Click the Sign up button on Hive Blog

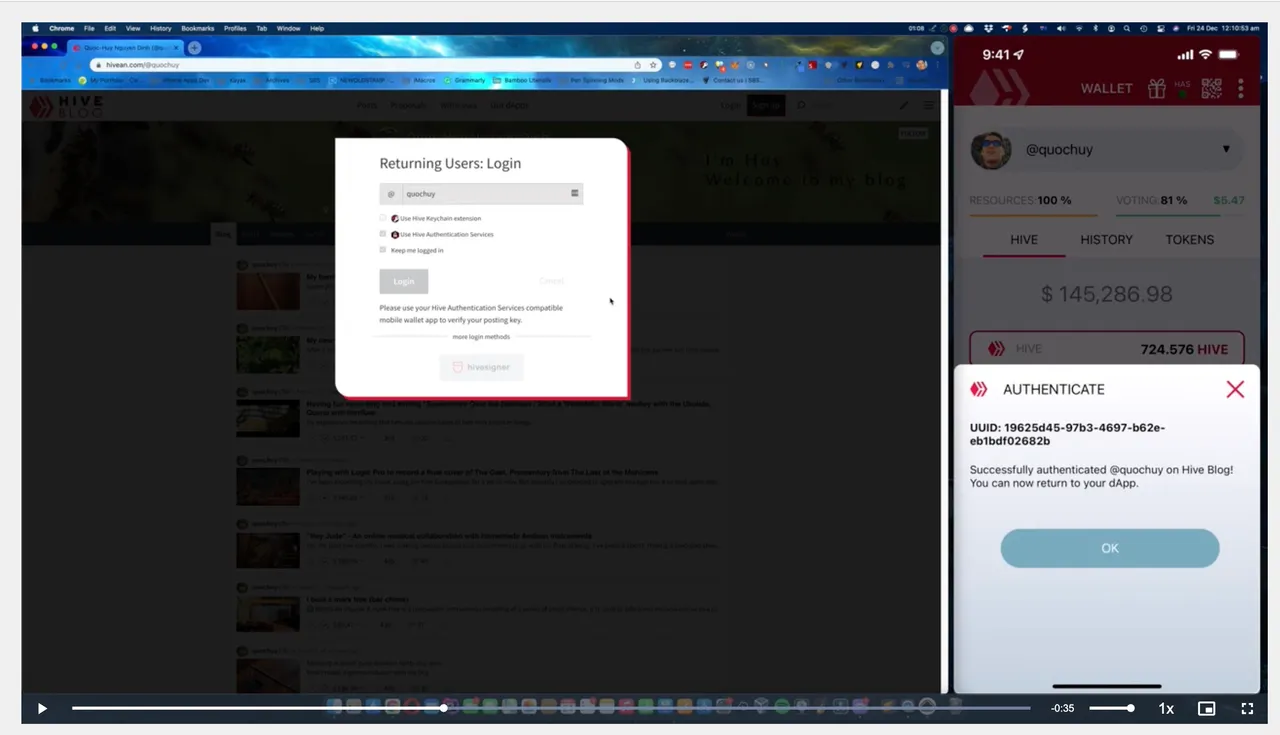[766, 105]
